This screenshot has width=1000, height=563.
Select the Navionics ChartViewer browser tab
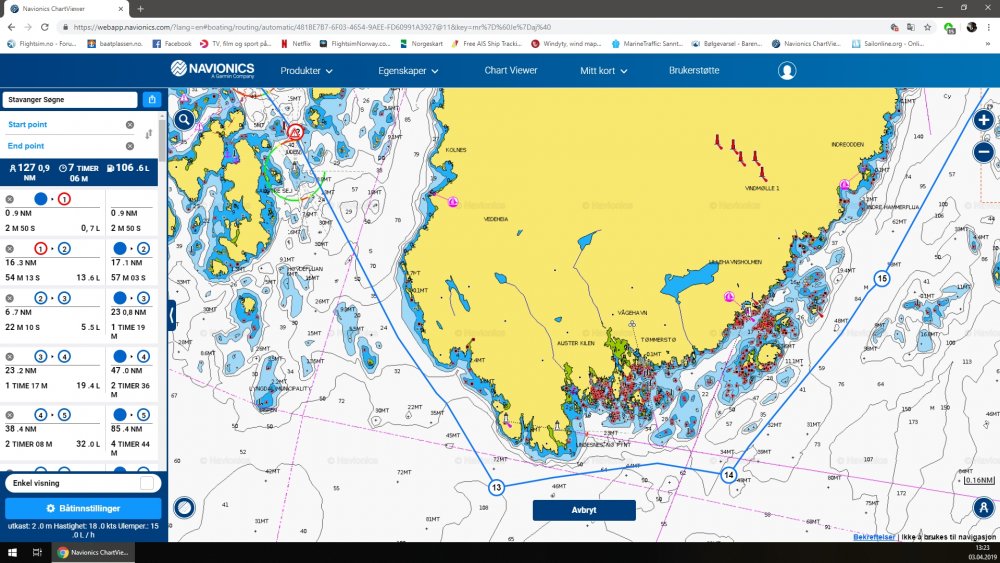[x=64, y=9]
